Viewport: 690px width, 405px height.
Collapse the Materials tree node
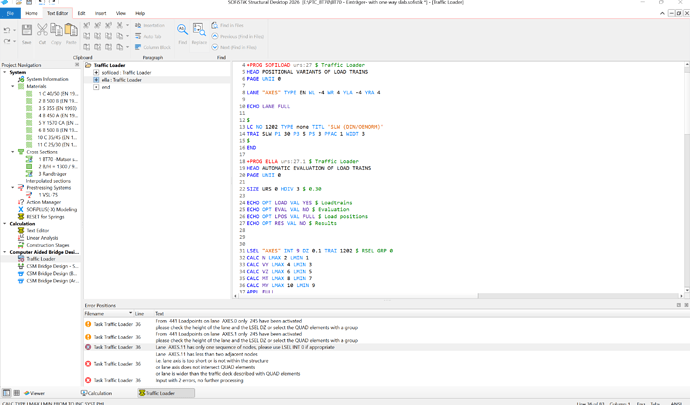tap(12, 86)
